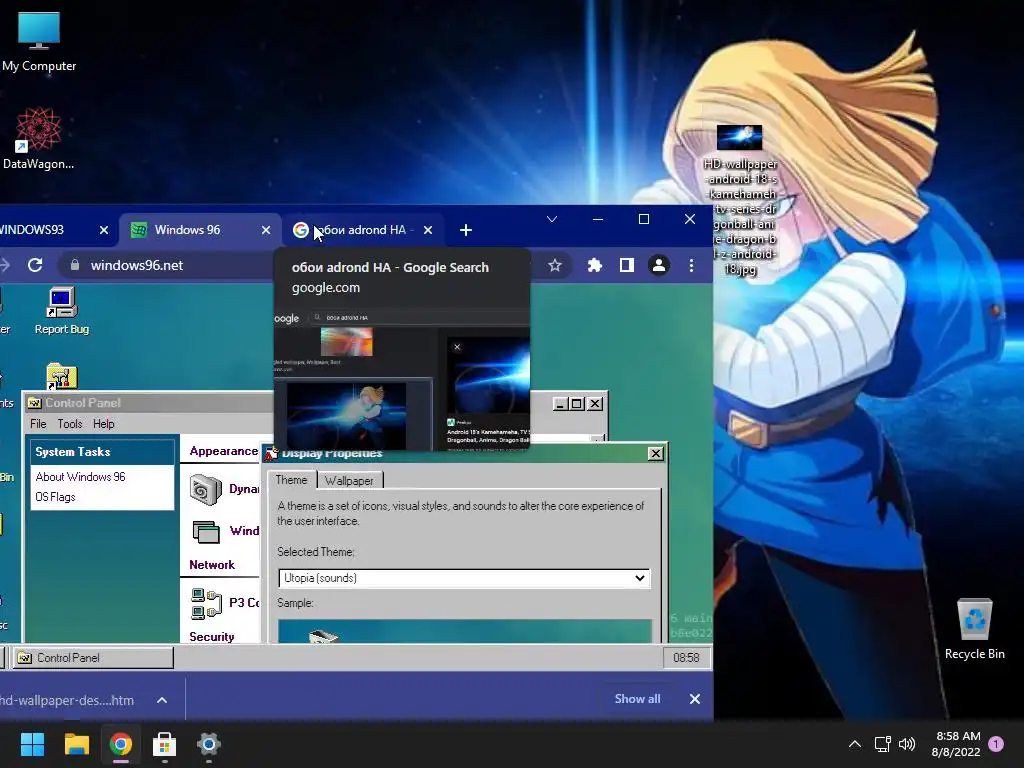Viewport: 1024px width, 768px height.
Task: Open the Recycle Bin on desktop
Action: point(974,630)
